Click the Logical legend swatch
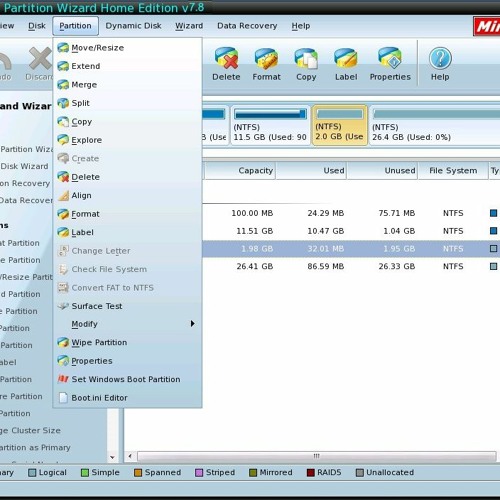Screen dimensions: 500x500 click(x=32, y=473)
